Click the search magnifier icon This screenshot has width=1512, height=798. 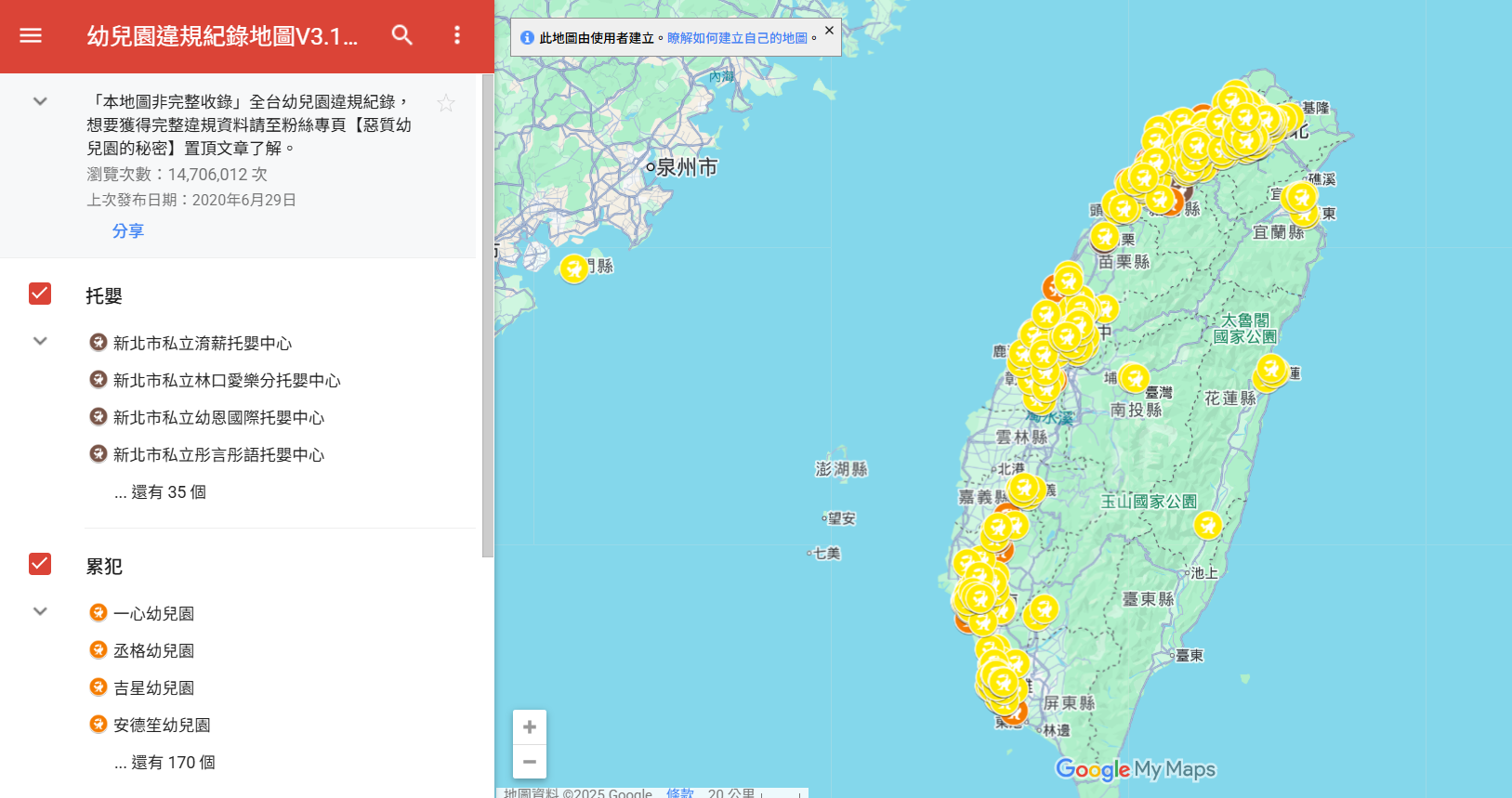401,35
